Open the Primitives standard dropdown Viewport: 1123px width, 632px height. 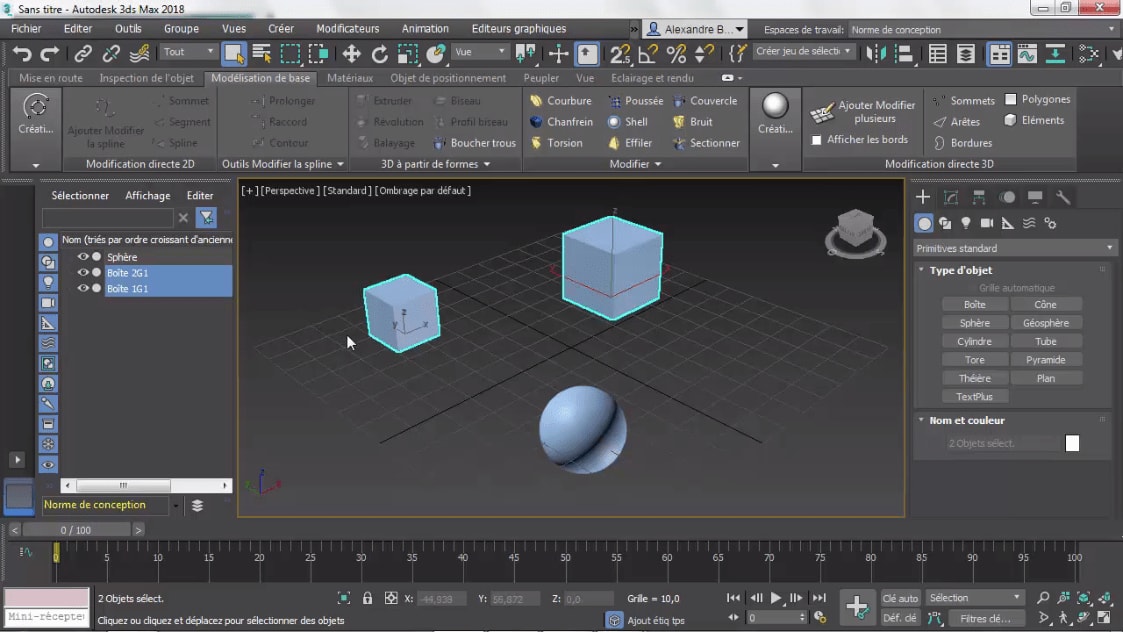pyautogui.click(x=1015, y=248)
